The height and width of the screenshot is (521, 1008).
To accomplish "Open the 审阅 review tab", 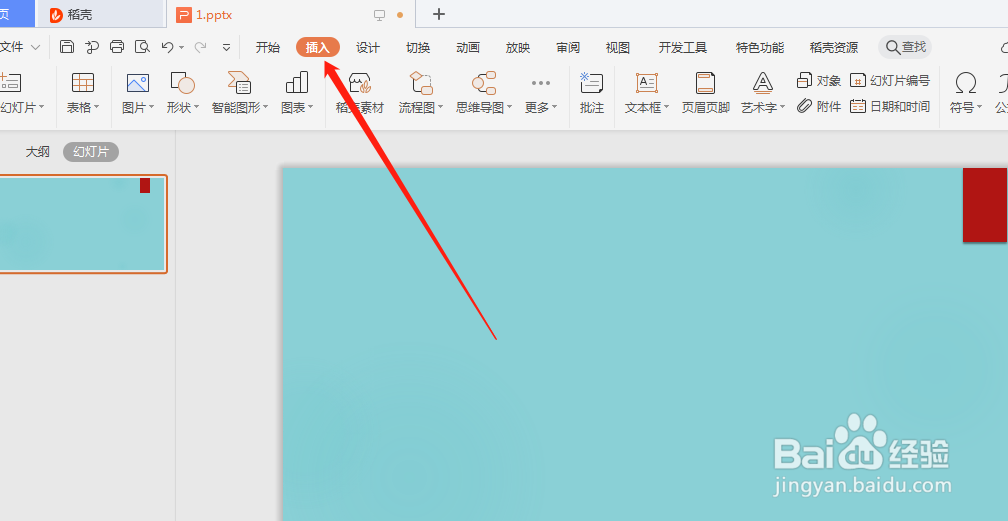I will [568, 47].
